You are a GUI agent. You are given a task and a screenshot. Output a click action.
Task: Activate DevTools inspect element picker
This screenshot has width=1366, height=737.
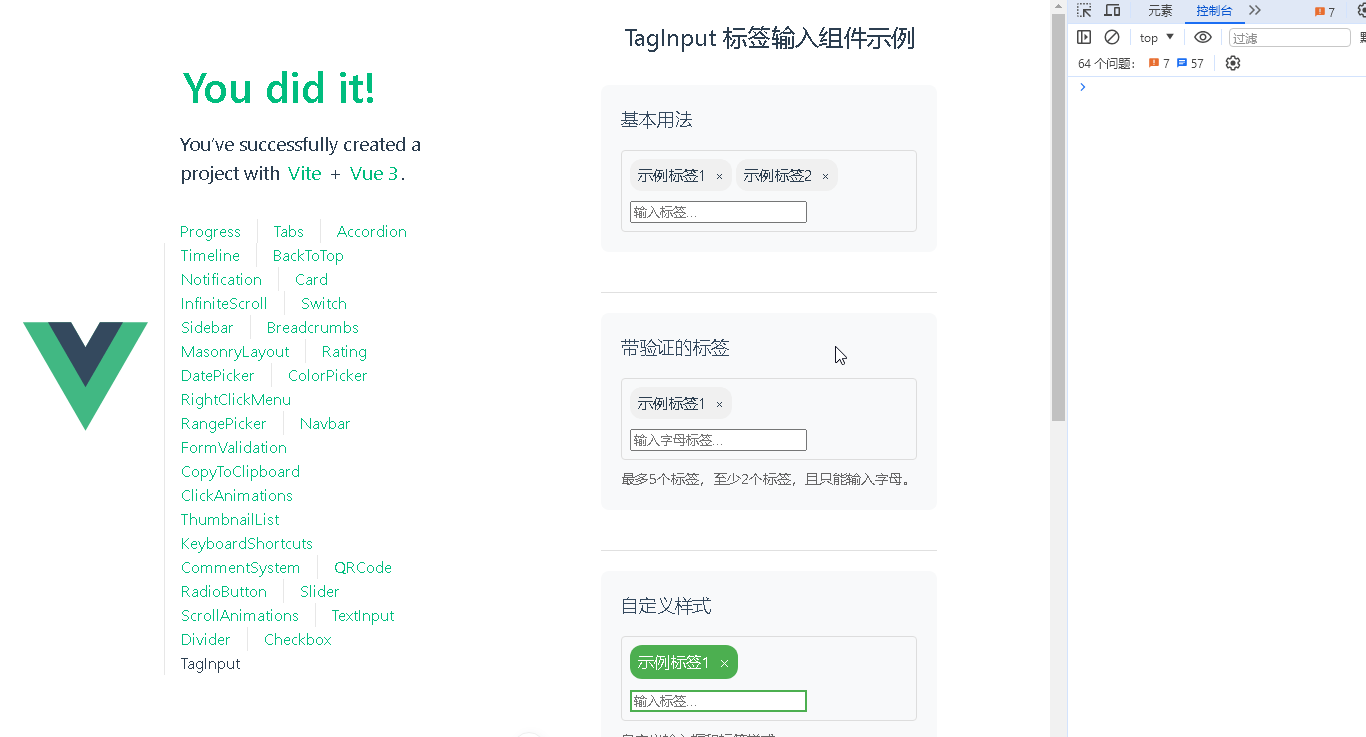point(1084,11)
